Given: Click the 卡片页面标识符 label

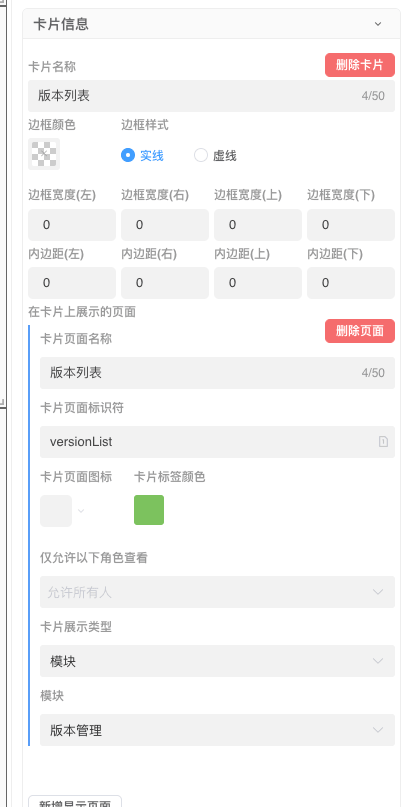Looking at the screenshot, I should coord(82,408).
